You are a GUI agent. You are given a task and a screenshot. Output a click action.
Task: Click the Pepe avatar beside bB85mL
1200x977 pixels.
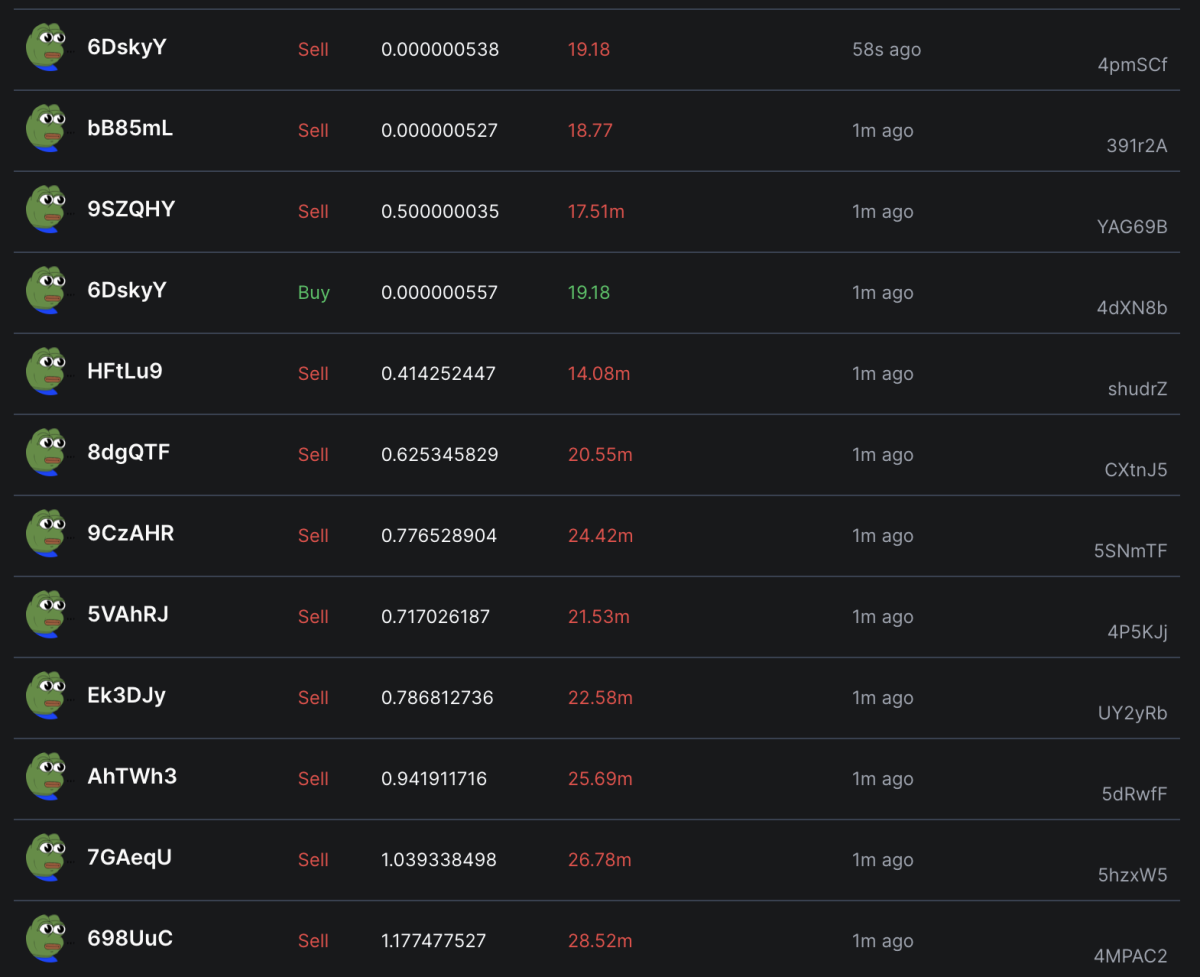pyautogui.click(x=46, y=129)
